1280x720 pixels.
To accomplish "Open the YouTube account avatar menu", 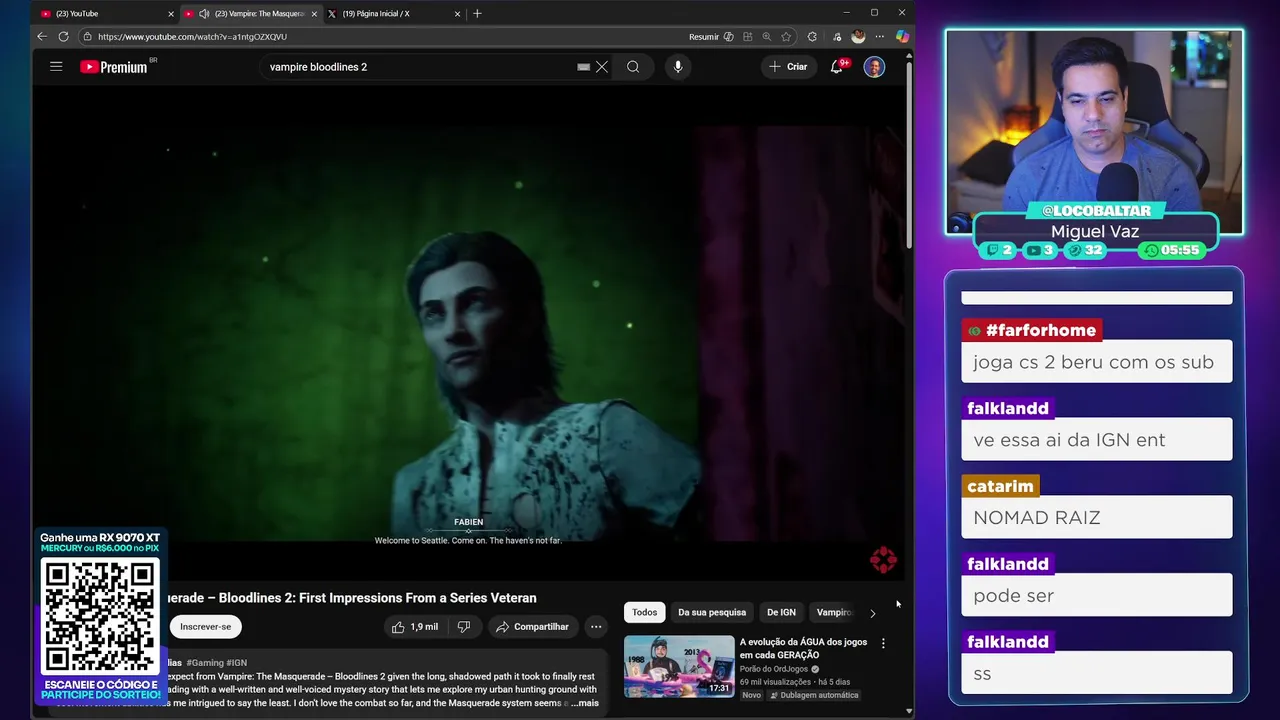I will (x=874, y=67).
